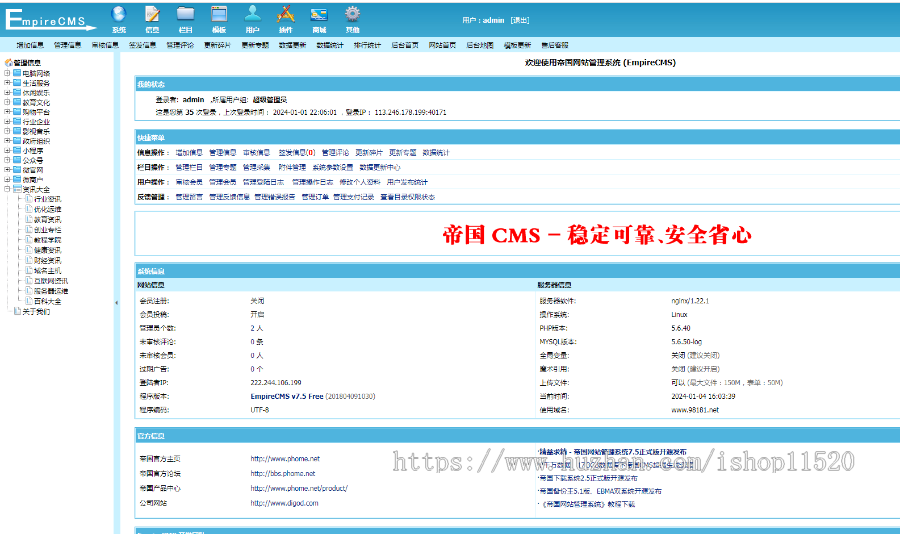Collapse the left sidebar with the arrow handle

coord(117,303)
